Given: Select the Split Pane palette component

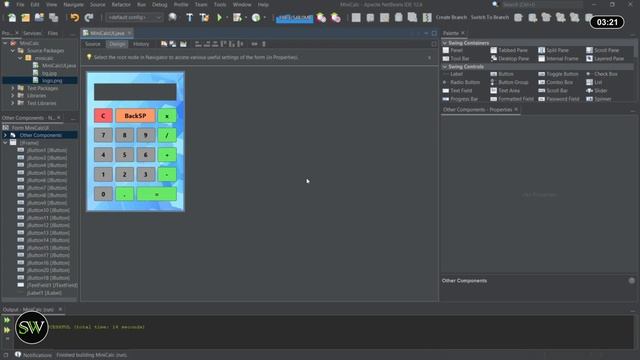Looking at the screenshot, I should (x=553, y=50).
